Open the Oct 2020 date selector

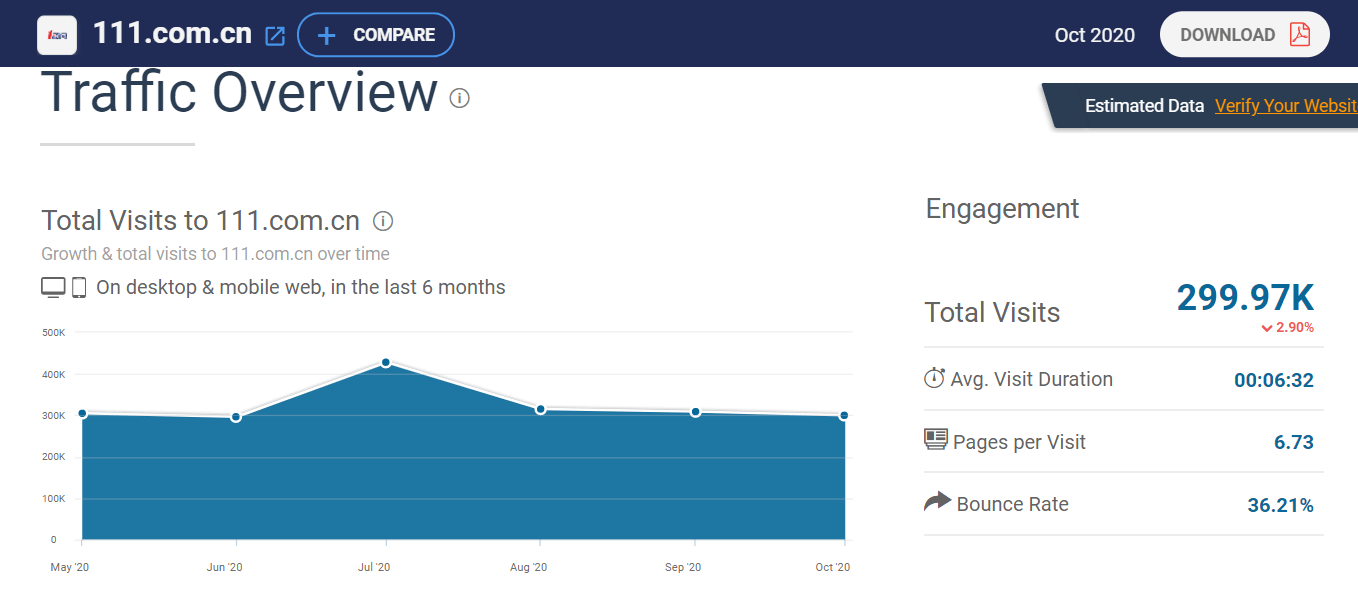click(x=1095, y=35)
